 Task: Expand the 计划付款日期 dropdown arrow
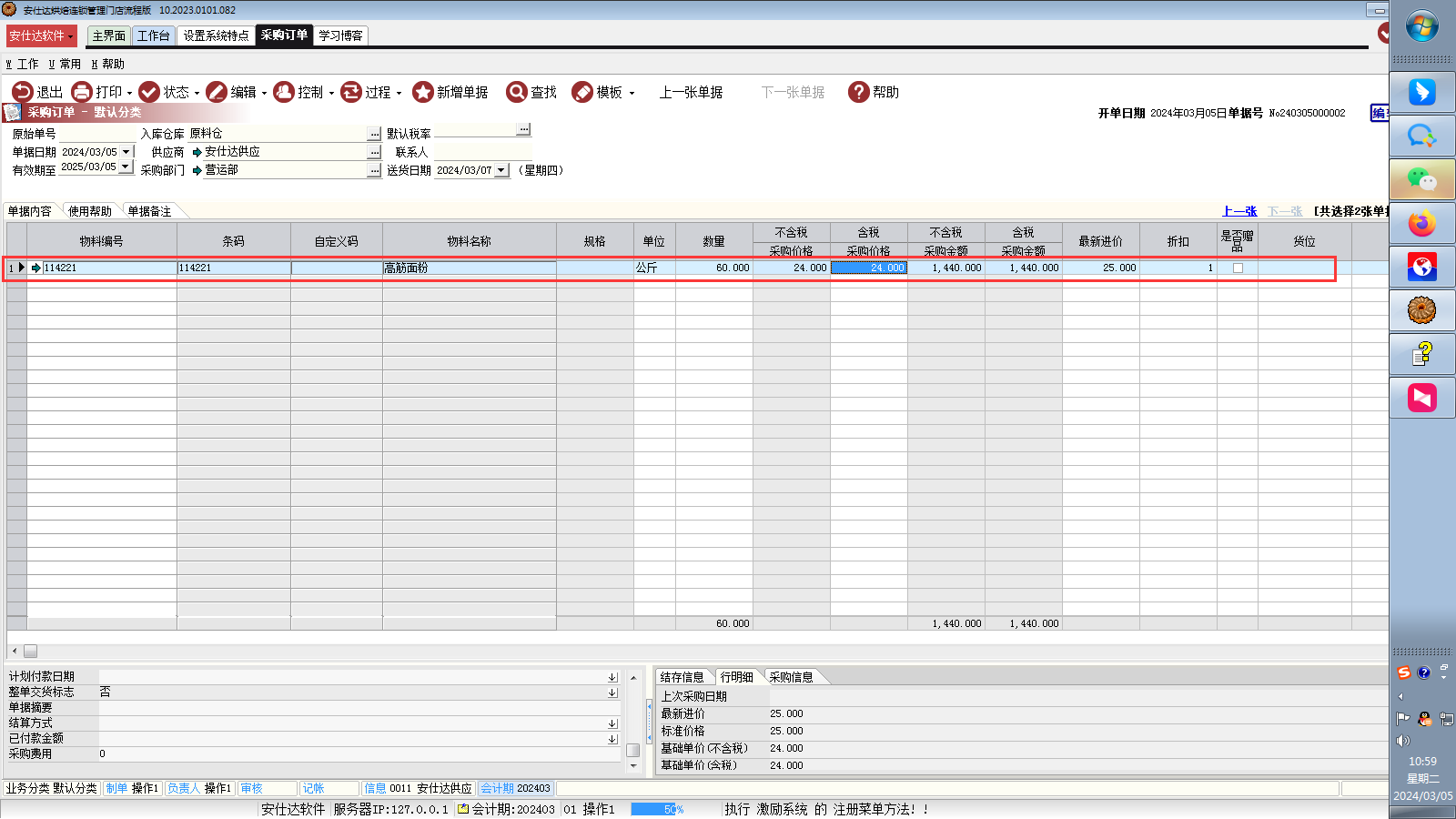click(612, 677)
